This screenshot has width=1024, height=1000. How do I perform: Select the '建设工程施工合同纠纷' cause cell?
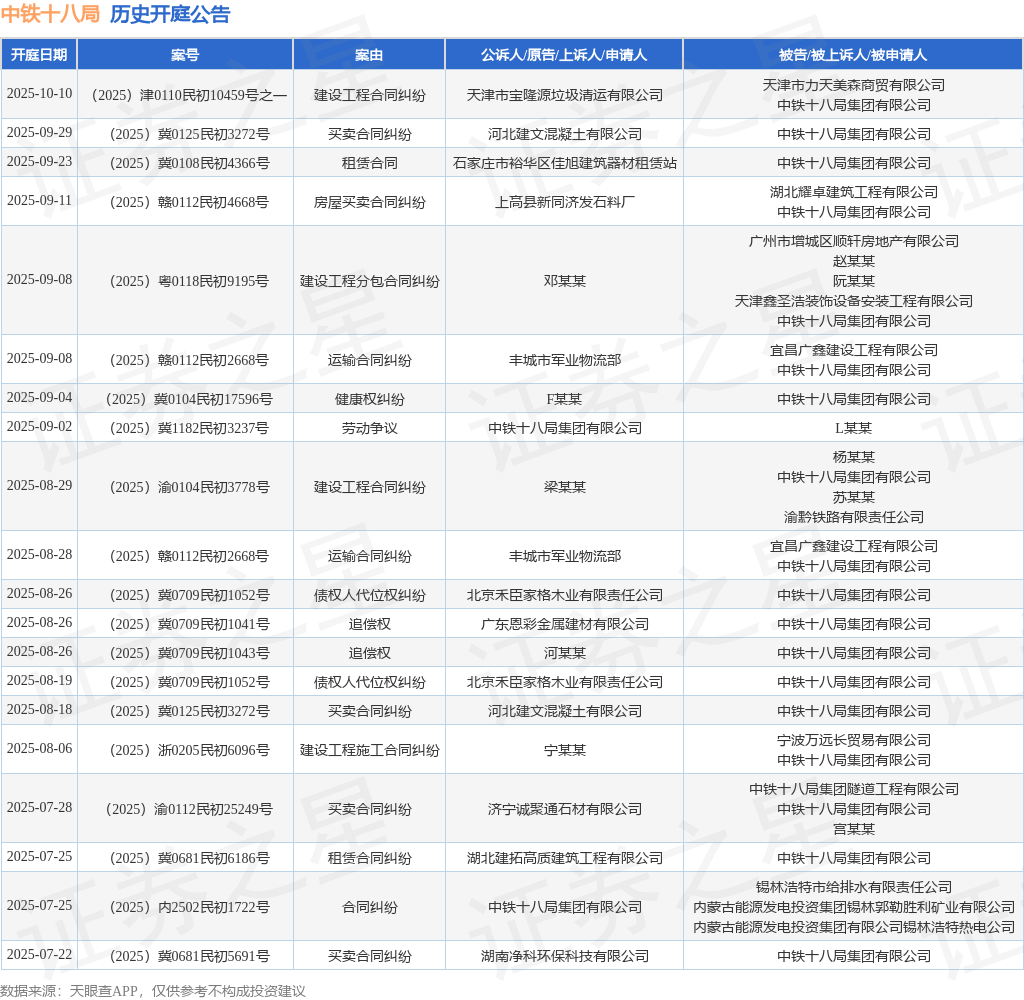[369, 750]
